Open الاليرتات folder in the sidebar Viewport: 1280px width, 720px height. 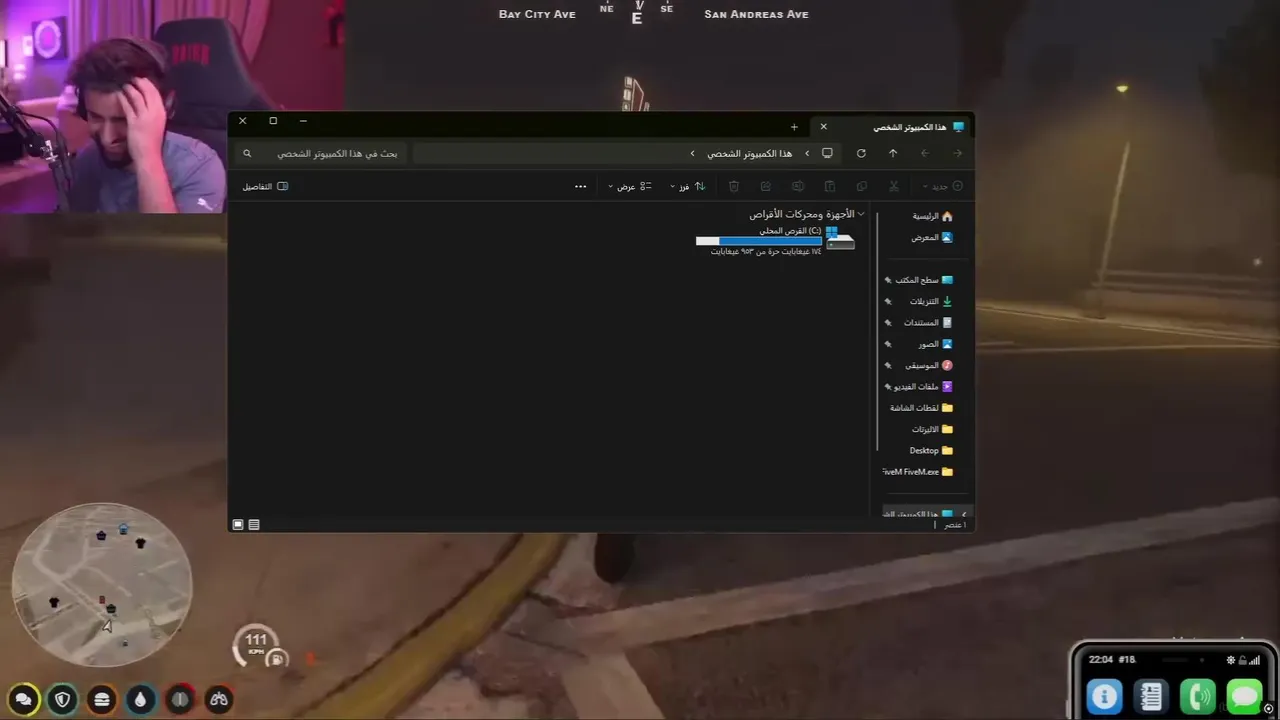tap(932, 429)
